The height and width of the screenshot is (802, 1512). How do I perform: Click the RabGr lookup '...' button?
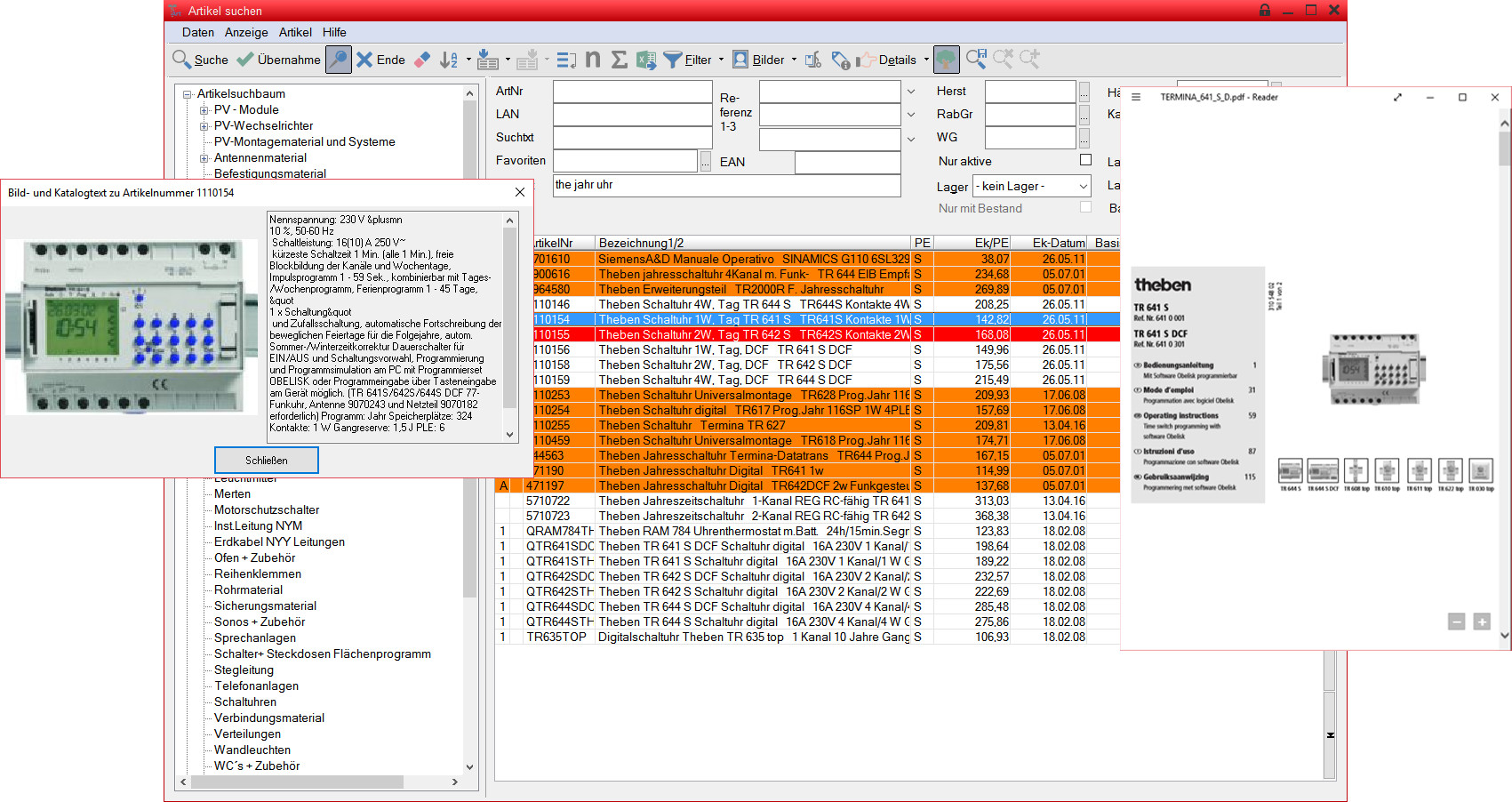1084,115
